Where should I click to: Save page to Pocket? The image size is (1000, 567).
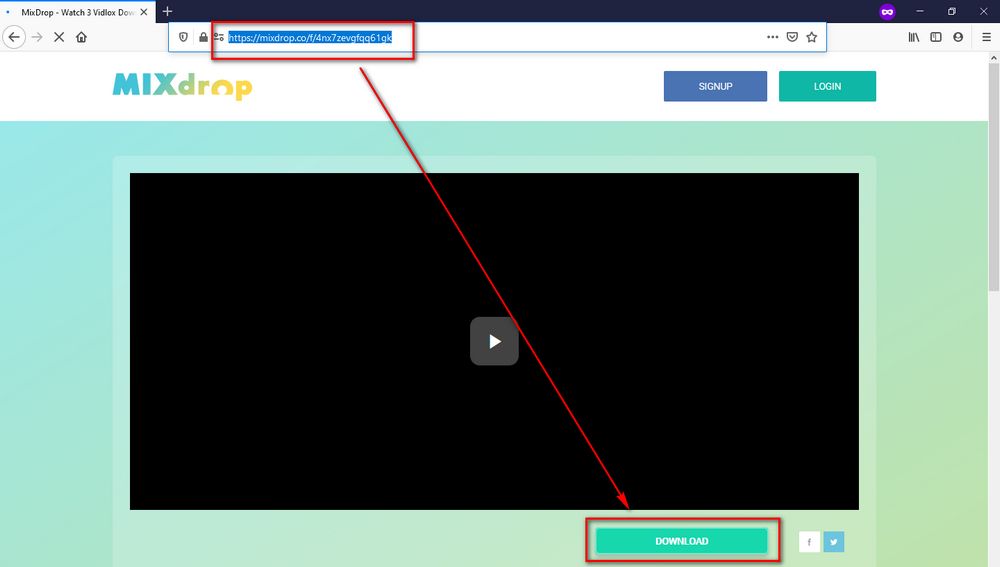(x=792, y=37)
